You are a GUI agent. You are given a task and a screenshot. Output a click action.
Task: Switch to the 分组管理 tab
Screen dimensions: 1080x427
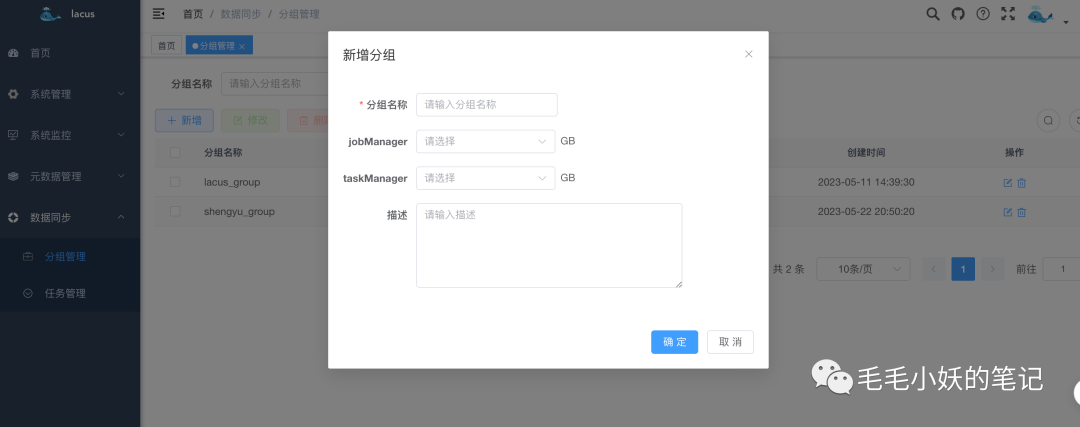click(217, 46)
